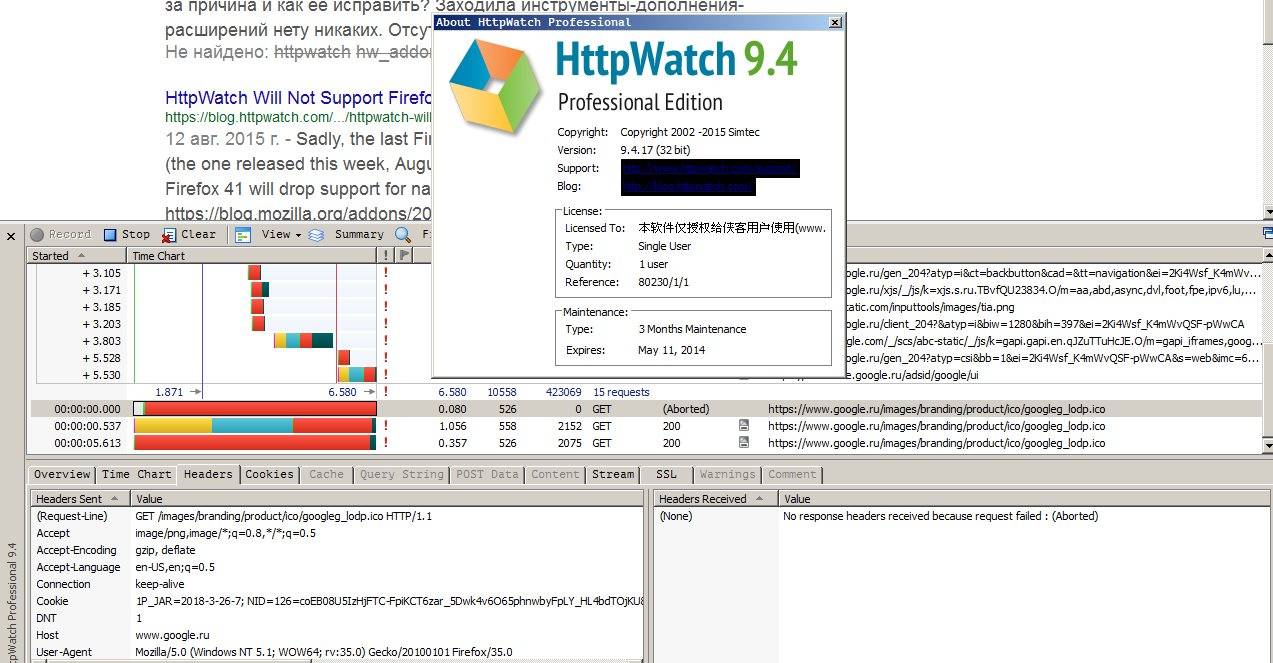Click the Warnings tab
The image size is (1273, 663).
tap(729, 475)
